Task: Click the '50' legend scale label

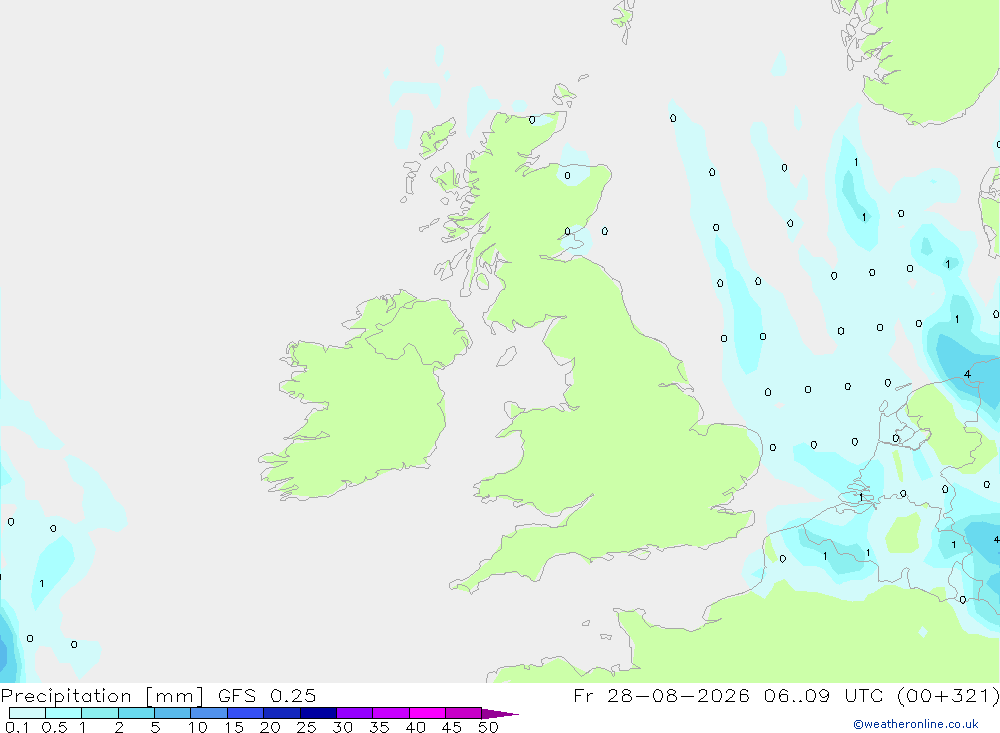Action: (x=489, y=727)
